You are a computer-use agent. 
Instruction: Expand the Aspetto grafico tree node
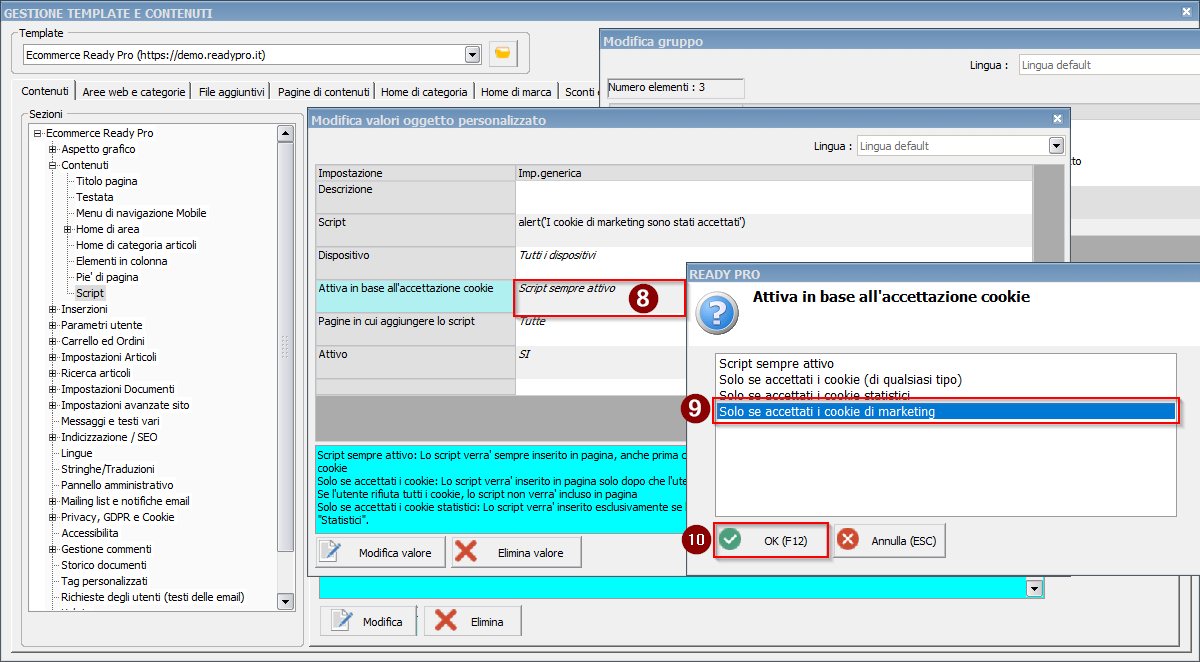pos(52,149)
